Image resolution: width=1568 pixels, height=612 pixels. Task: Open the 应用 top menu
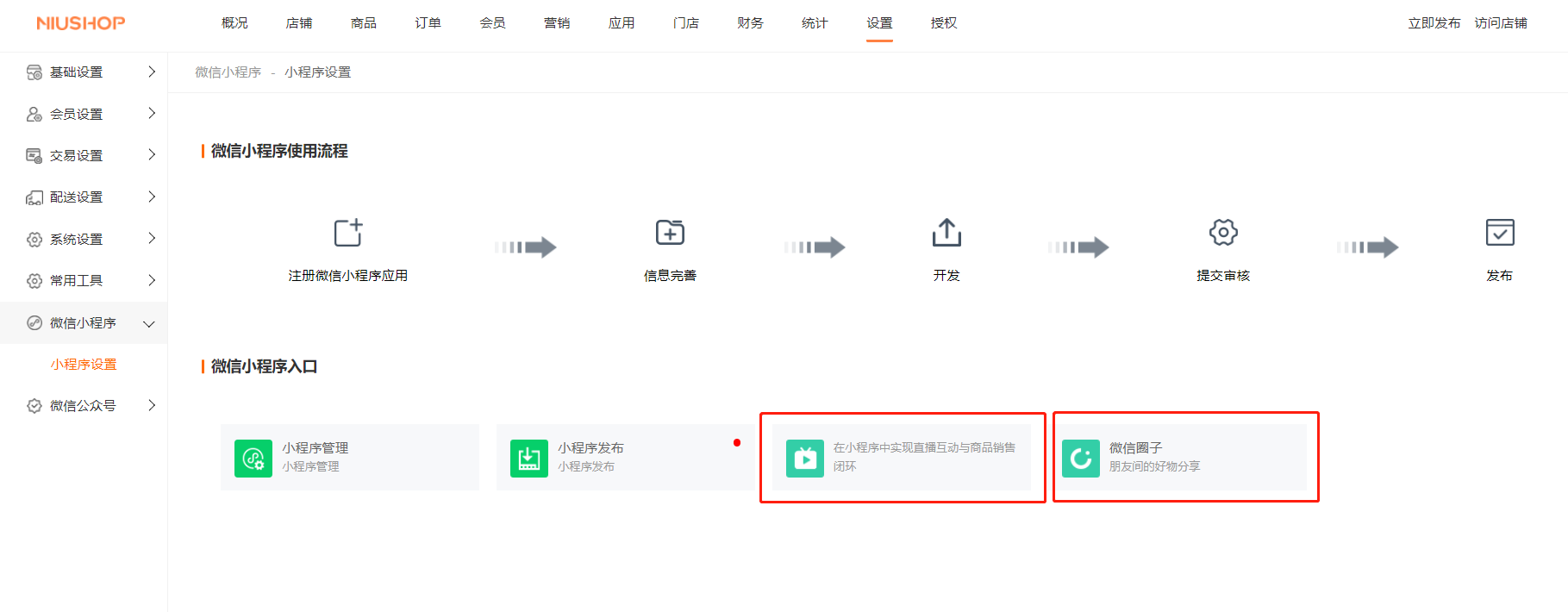(622, 23)
